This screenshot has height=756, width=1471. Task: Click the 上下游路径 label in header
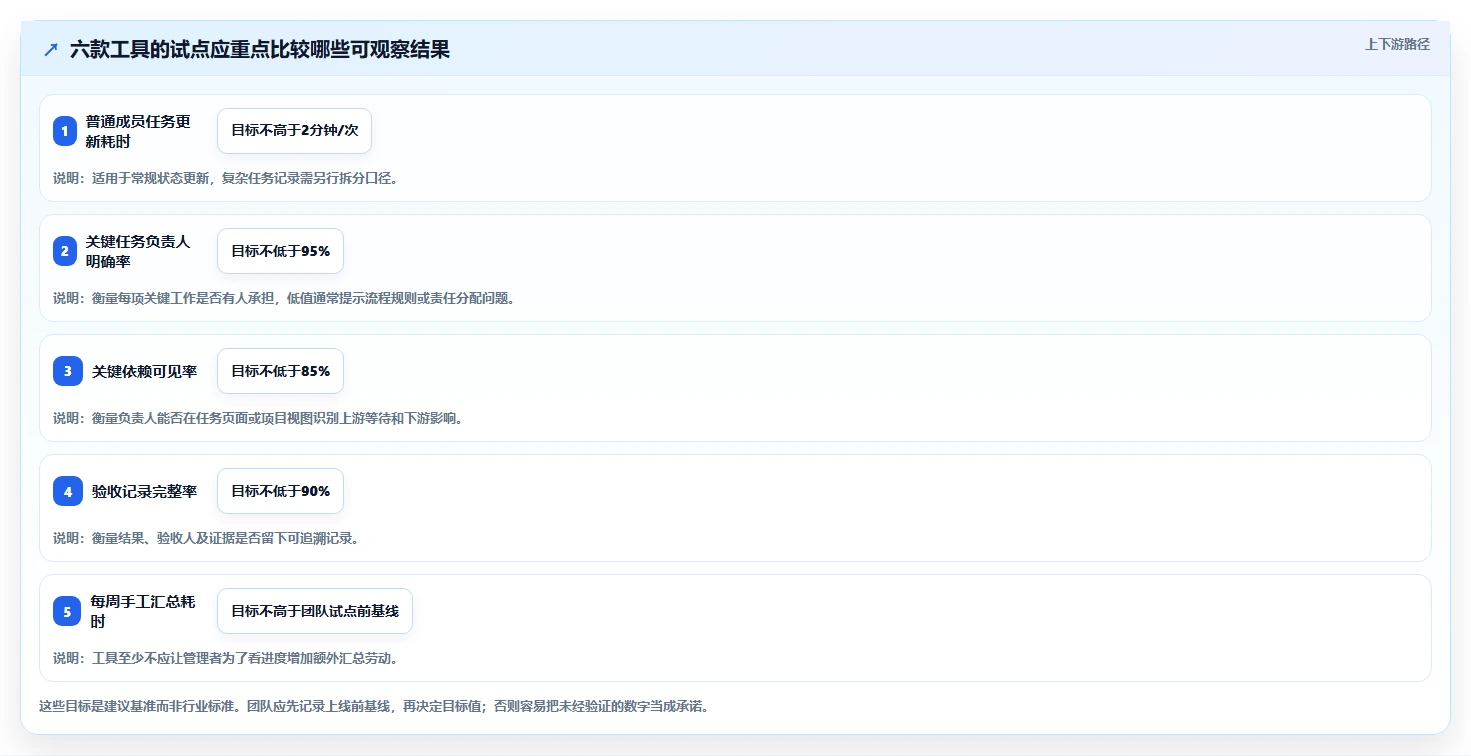click(1397, 44)
